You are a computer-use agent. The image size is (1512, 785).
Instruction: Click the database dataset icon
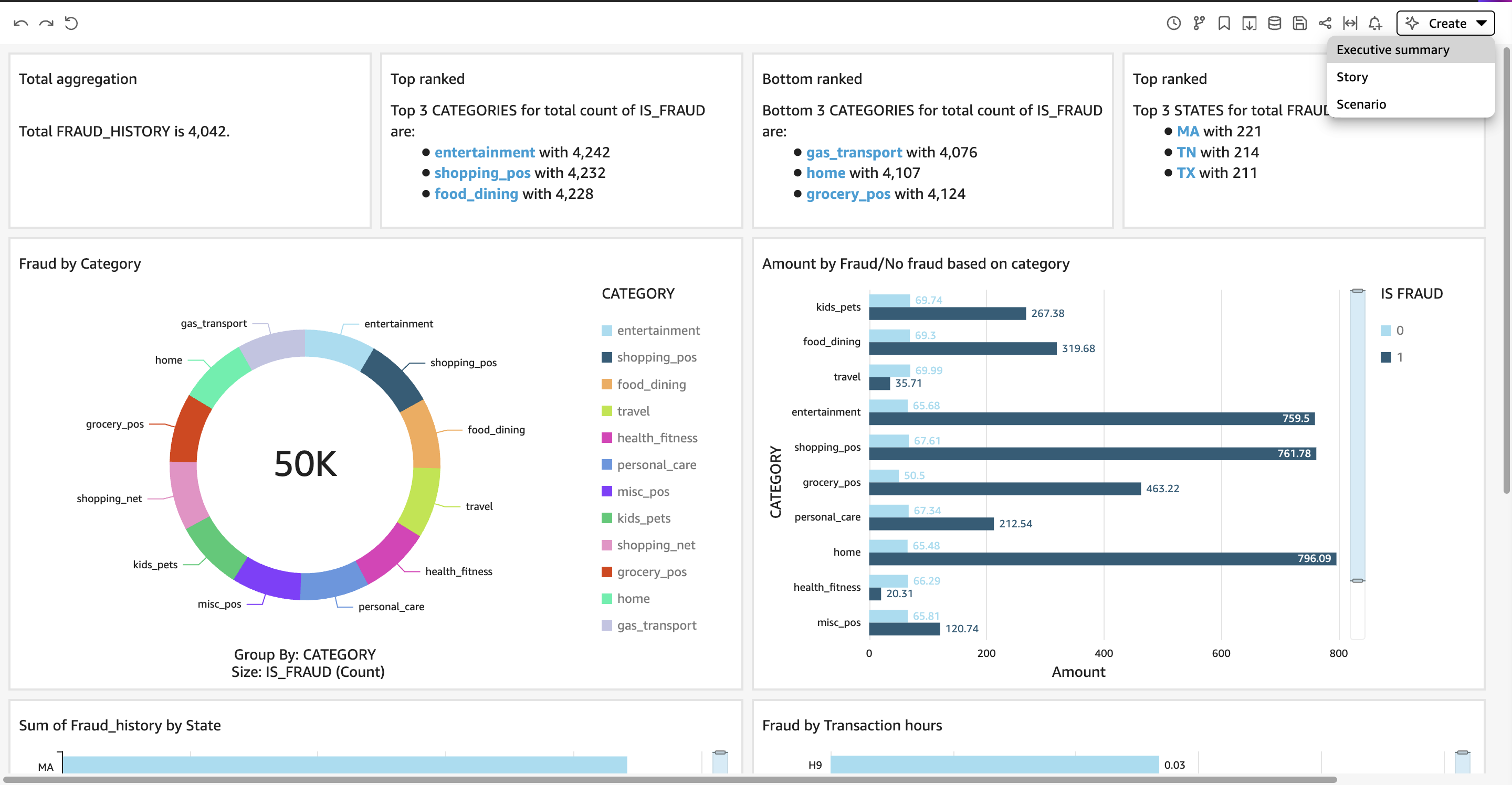click(1274, 24)
